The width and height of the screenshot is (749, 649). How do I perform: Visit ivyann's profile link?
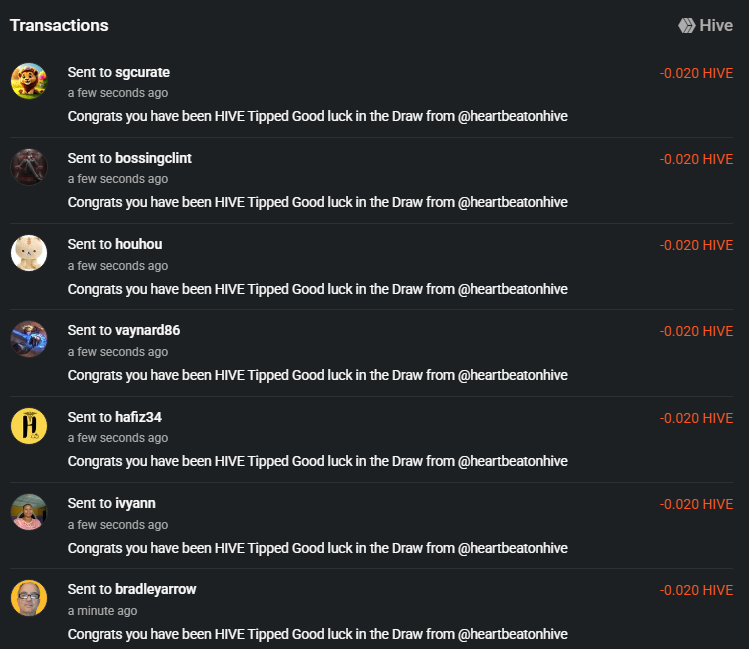pos(135,503)
